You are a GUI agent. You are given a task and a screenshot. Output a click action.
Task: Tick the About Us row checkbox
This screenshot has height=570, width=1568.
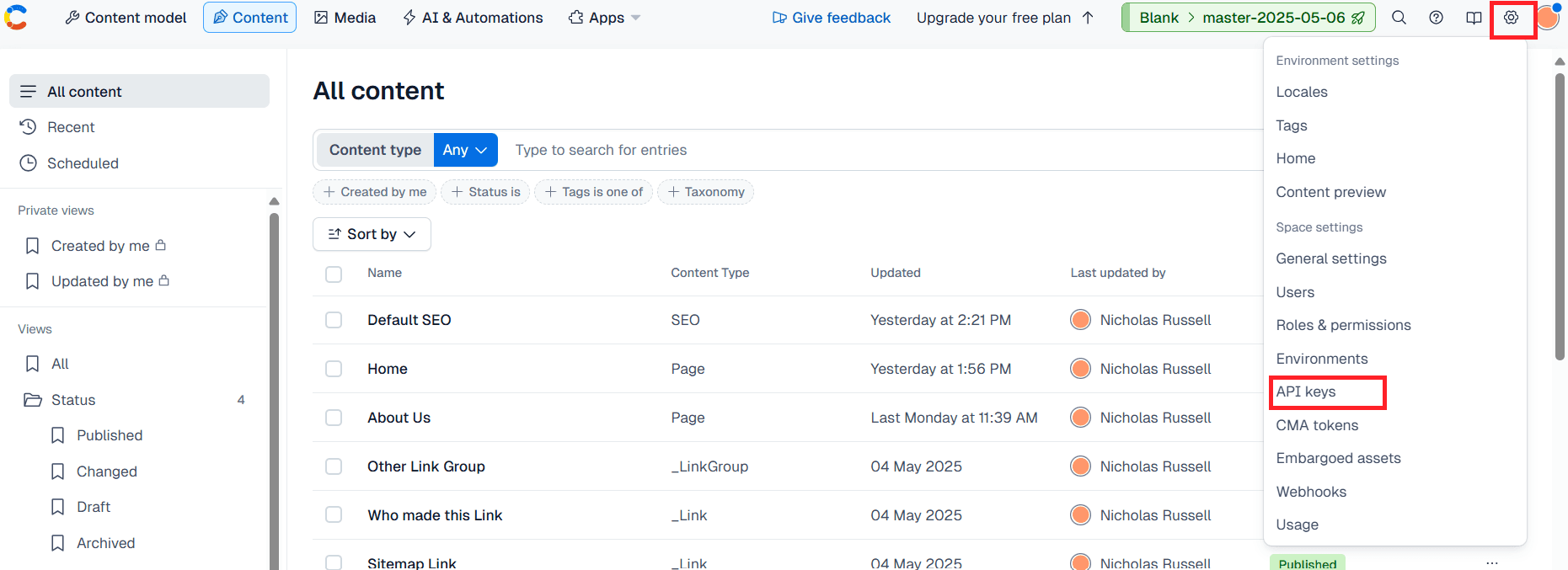334,418
